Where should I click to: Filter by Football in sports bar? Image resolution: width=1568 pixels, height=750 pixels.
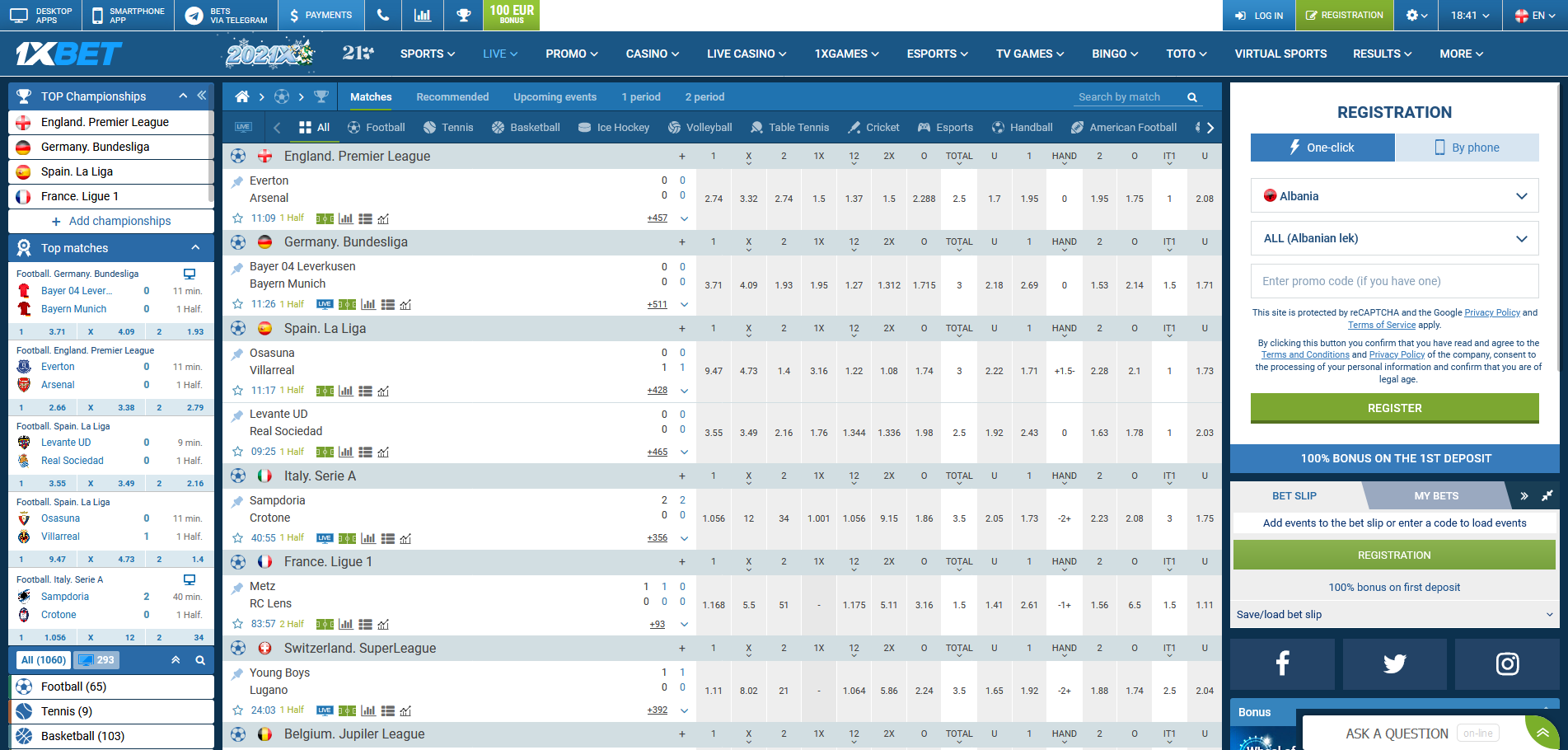(x=377, y=127)
